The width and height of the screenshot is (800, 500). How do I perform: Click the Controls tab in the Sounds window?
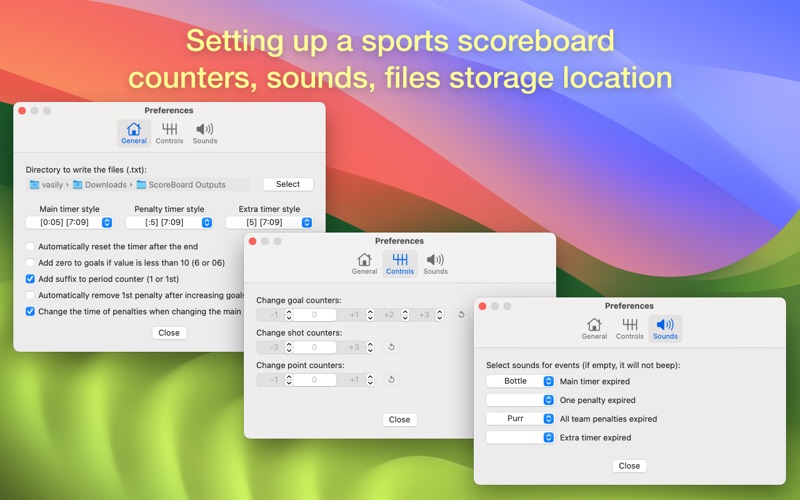pos(630,329)
